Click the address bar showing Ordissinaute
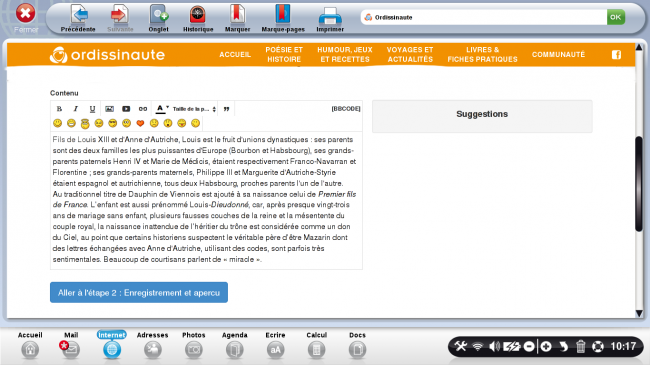 [x=483, y=17]
